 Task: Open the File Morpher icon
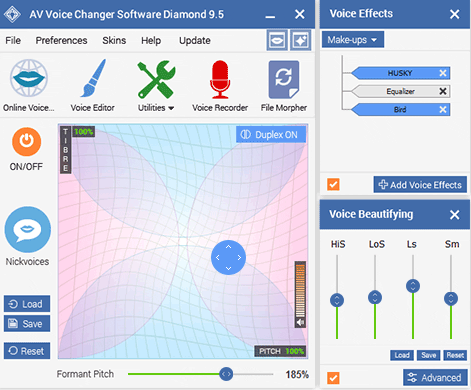(284, 79)
